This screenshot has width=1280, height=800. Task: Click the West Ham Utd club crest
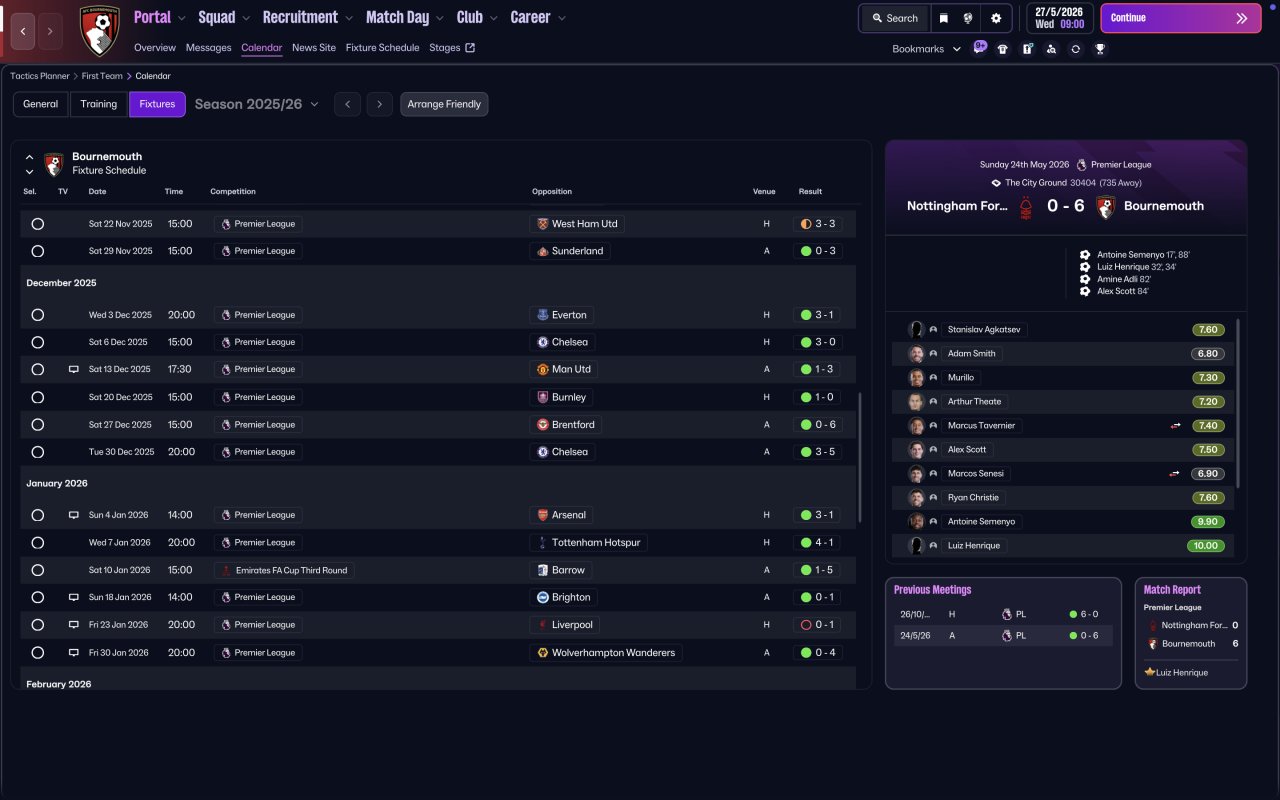point(543,224)
